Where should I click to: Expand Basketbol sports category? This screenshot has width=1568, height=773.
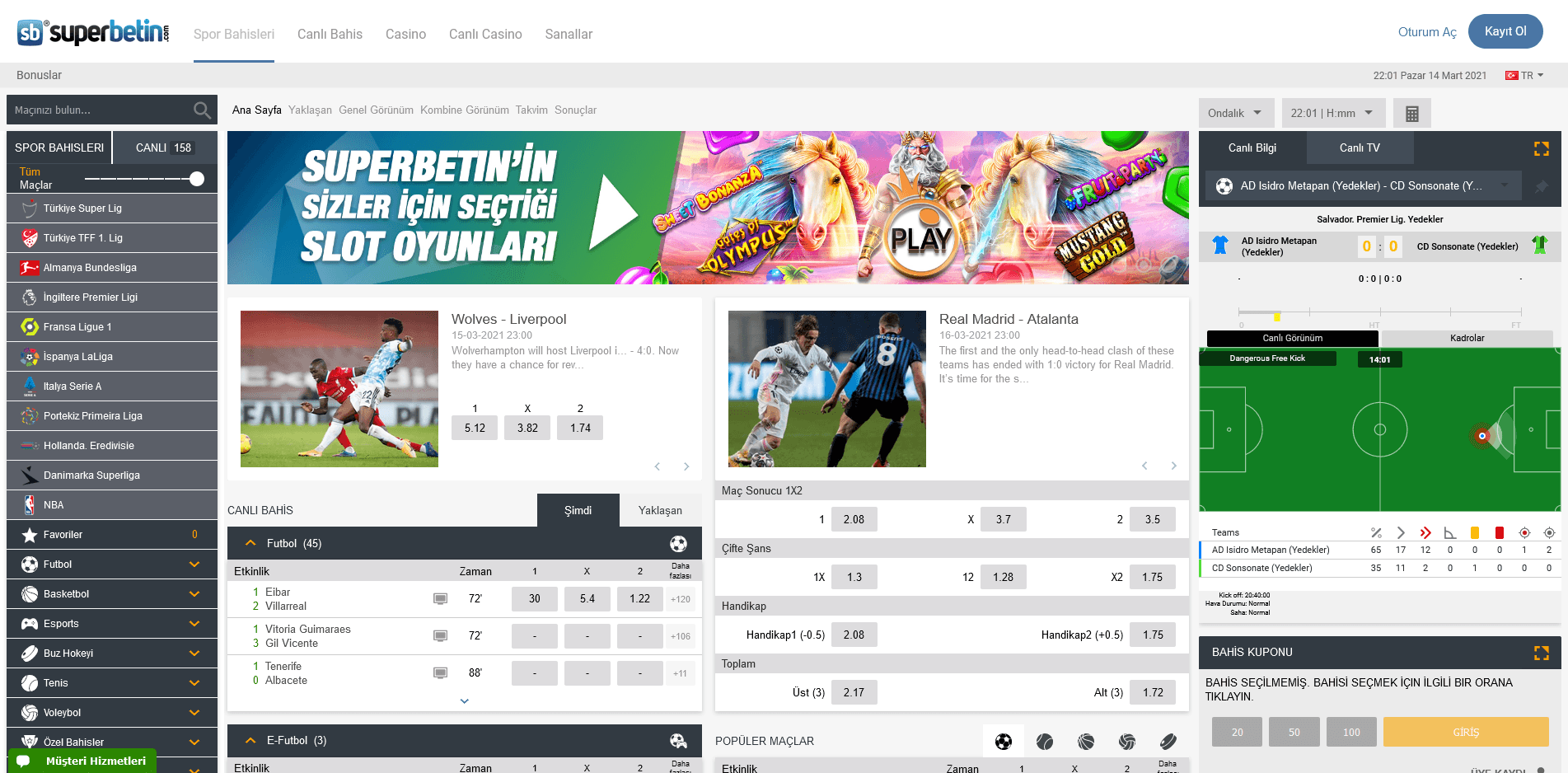(x=194, y=594)
